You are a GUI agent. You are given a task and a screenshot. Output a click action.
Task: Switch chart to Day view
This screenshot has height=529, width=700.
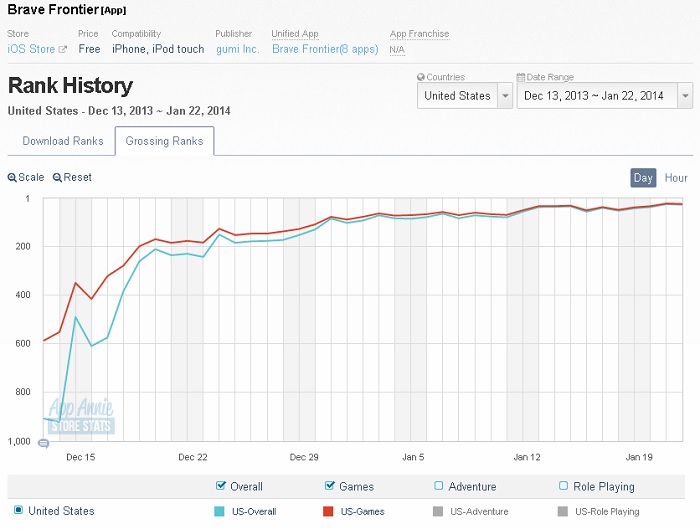pyautogui.click(x=643, y=178)
